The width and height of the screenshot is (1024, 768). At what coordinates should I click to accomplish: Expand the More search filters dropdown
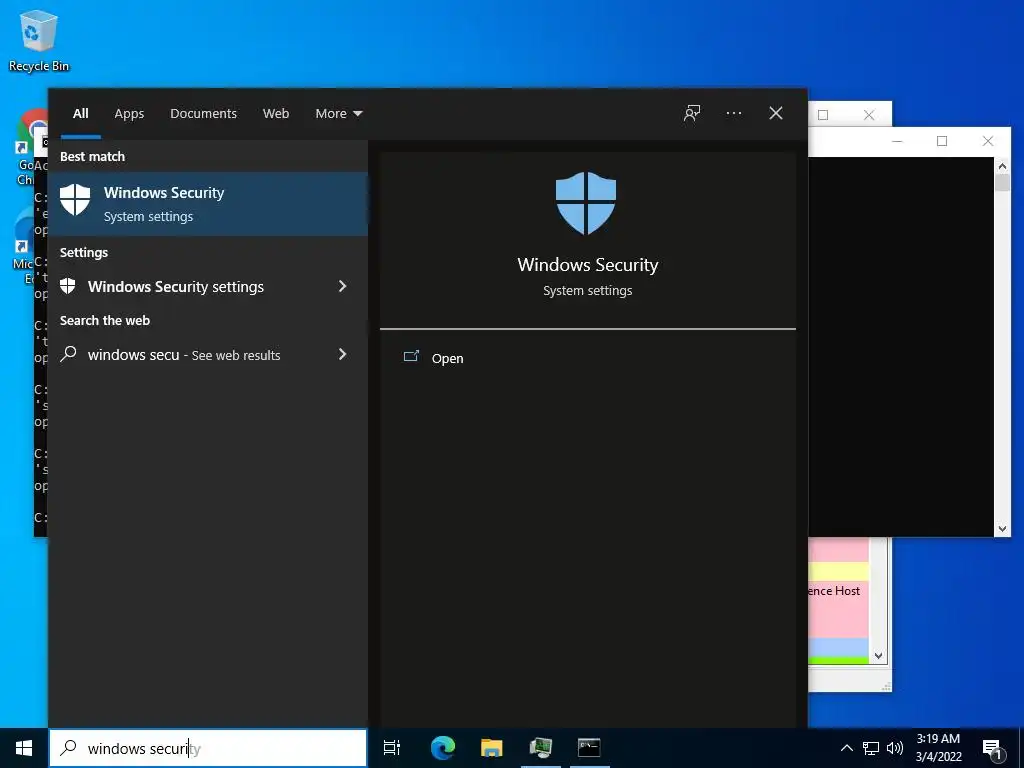(x=338, y=114)
